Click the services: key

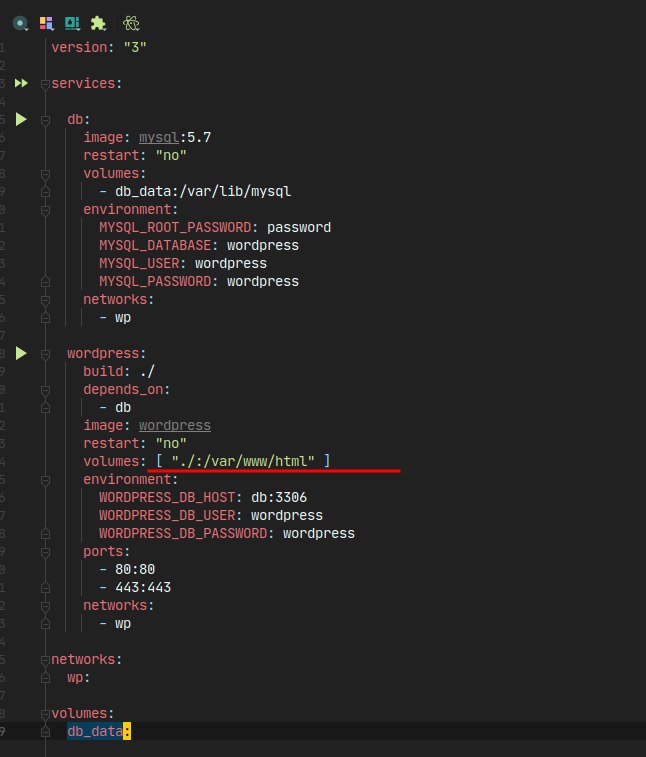click(86, 84)
